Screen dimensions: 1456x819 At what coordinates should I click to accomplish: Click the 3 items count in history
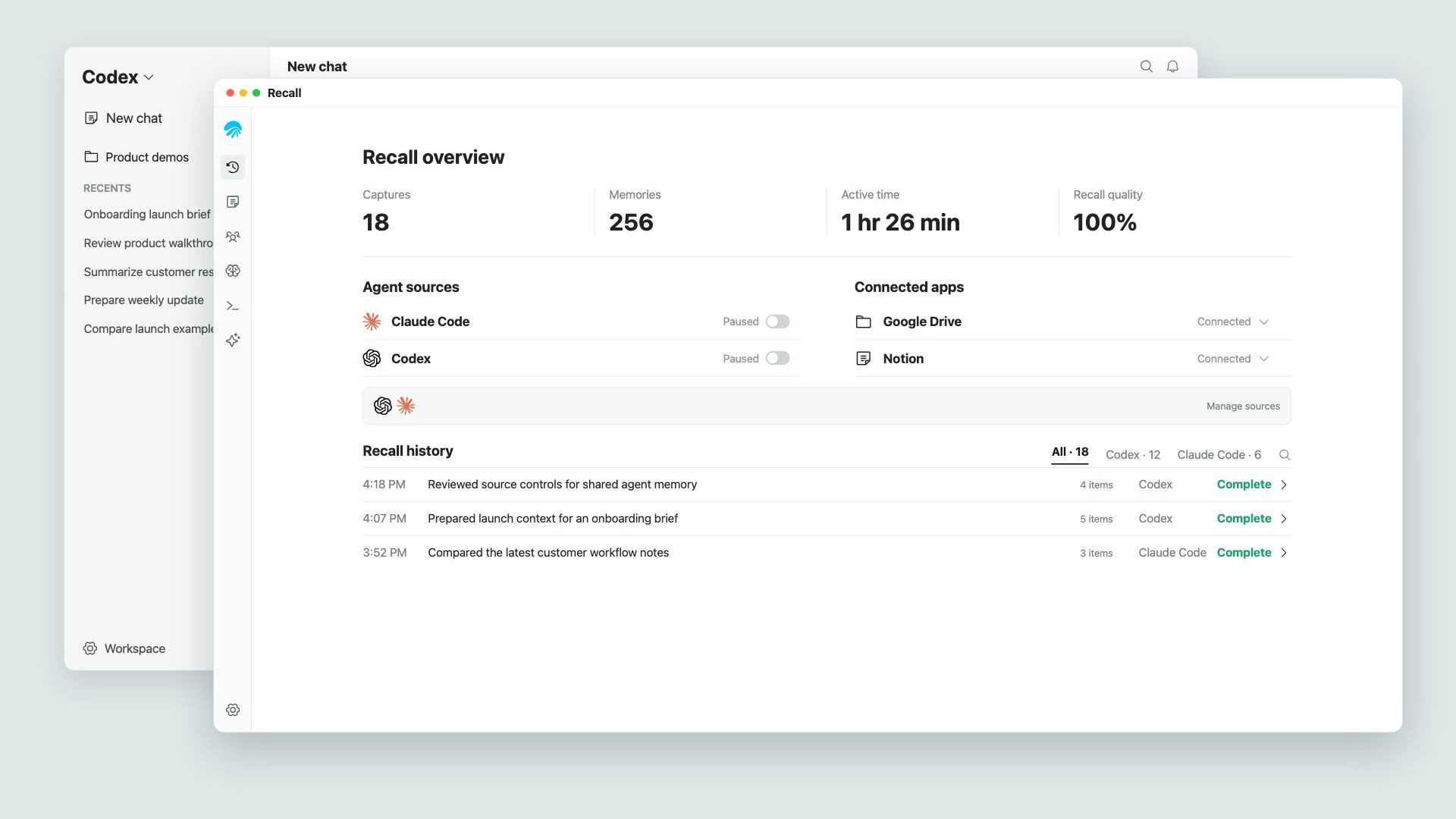coord(1097,554)
